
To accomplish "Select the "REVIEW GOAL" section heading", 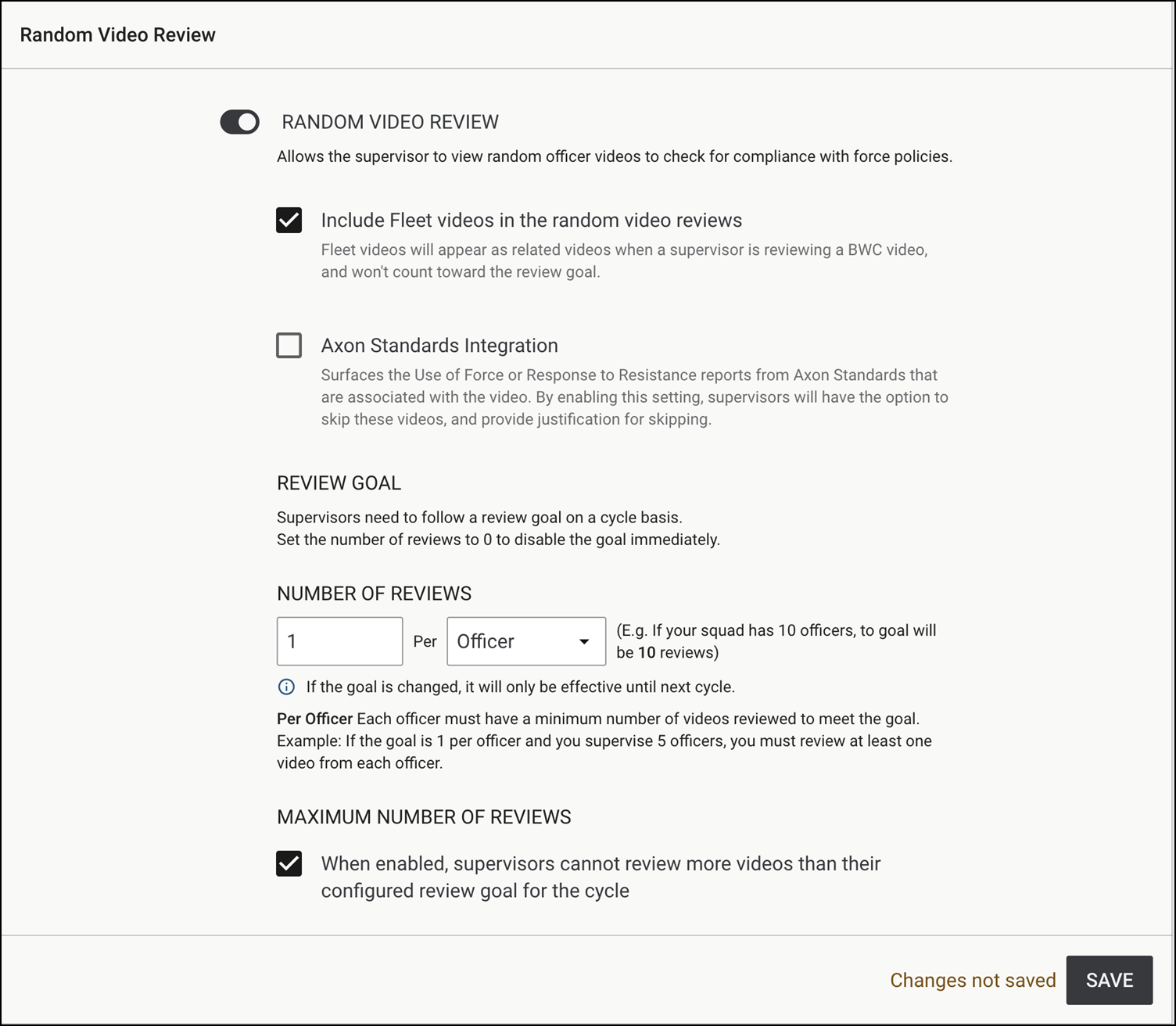I will pos(339,483).
